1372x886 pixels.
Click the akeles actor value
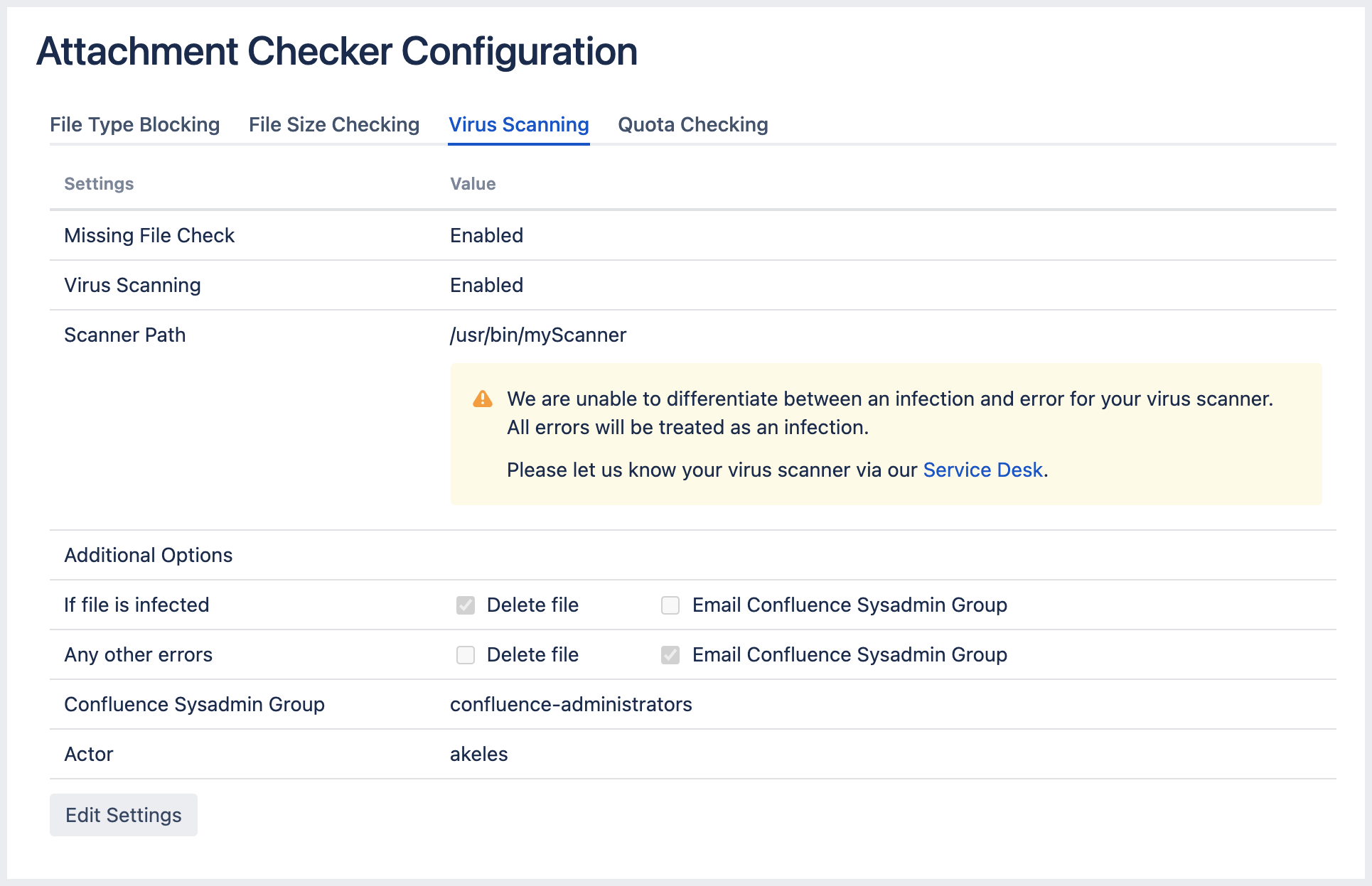(478, 755)
